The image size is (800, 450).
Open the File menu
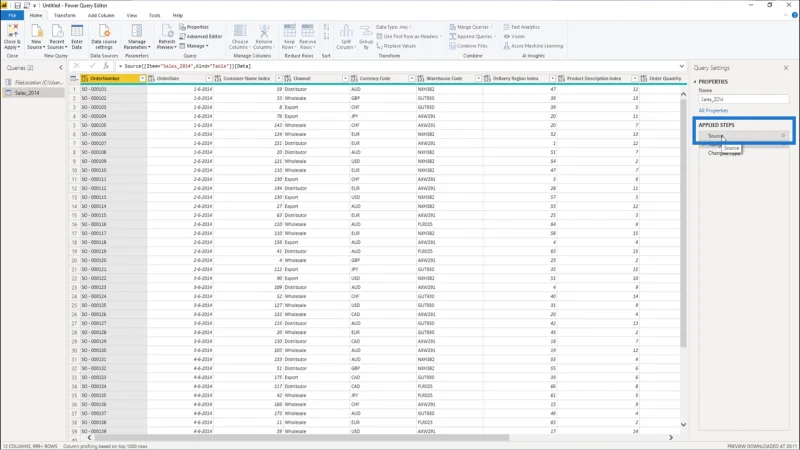click(x=12, y=15)
